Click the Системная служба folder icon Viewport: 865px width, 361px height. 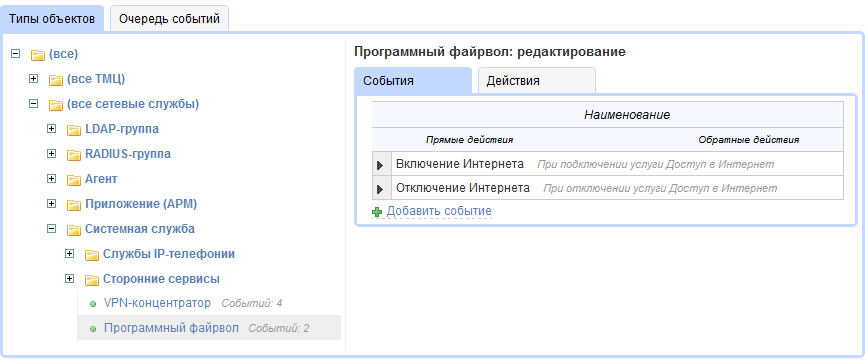(x=74, y=230)
